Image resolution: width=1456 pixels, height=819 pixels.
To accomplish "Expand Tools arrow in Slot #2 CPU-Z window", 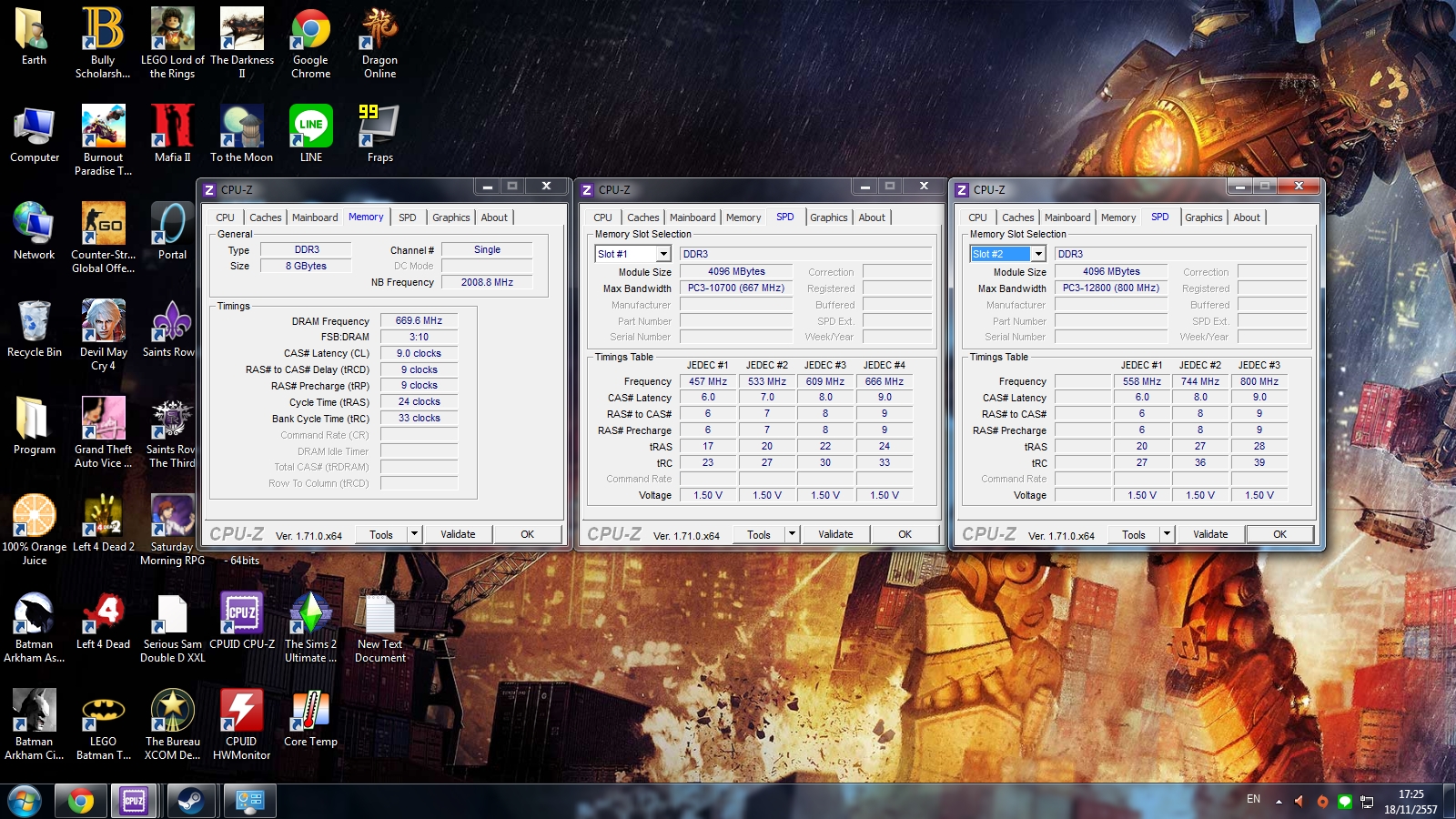I will [1168, 534].
